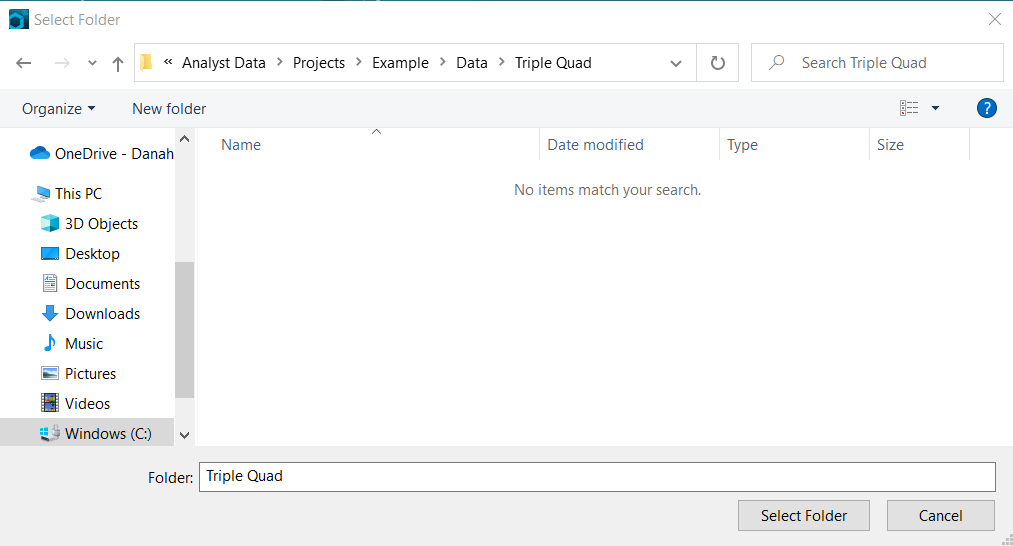The height and width of the screenshot is (546, 1013).
Task: Open Documents in navigation pane
Action: pyautogui.click(x=102, y=284)
